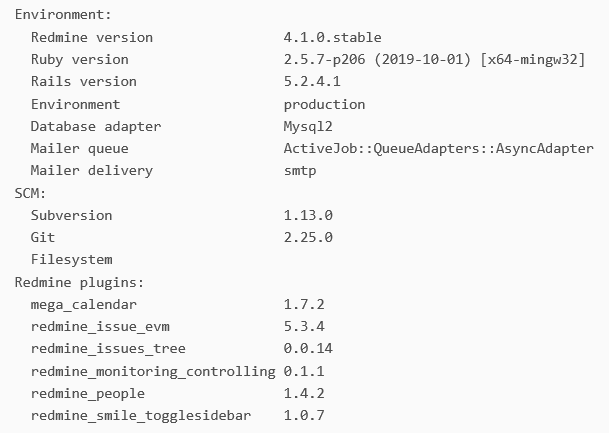Click the Git version 2.25.0
The height and width of the screenshot is (433, 609).
[x=308, y=237]
